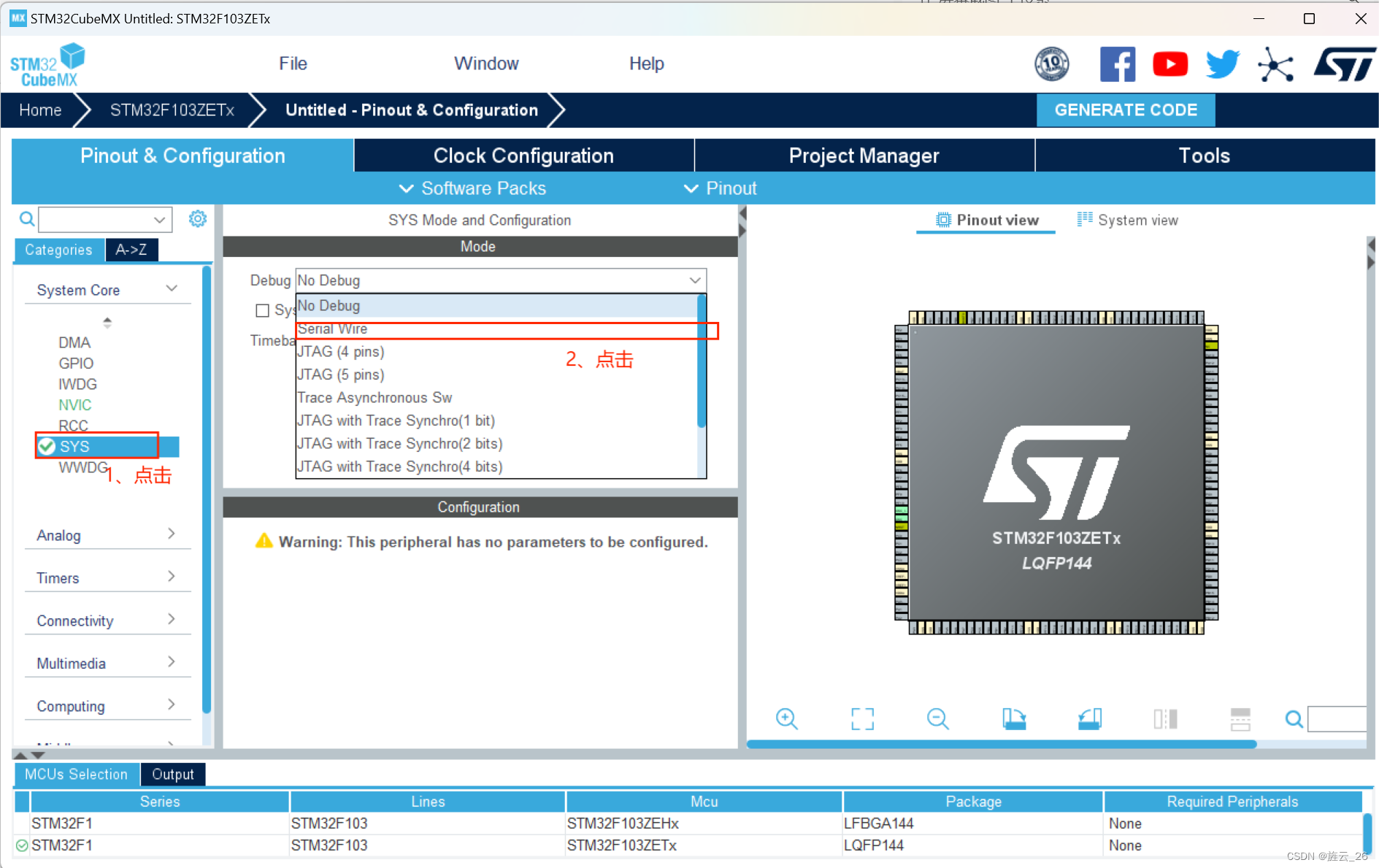
Task: Click the green check beside SYS
Action: point(47,446)
